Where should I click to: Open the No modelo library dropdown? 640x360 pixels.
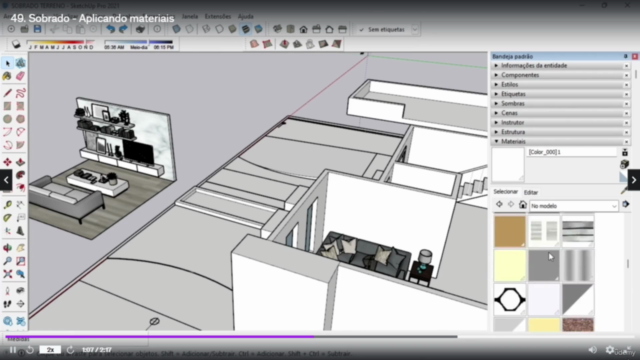click(574, 206)
